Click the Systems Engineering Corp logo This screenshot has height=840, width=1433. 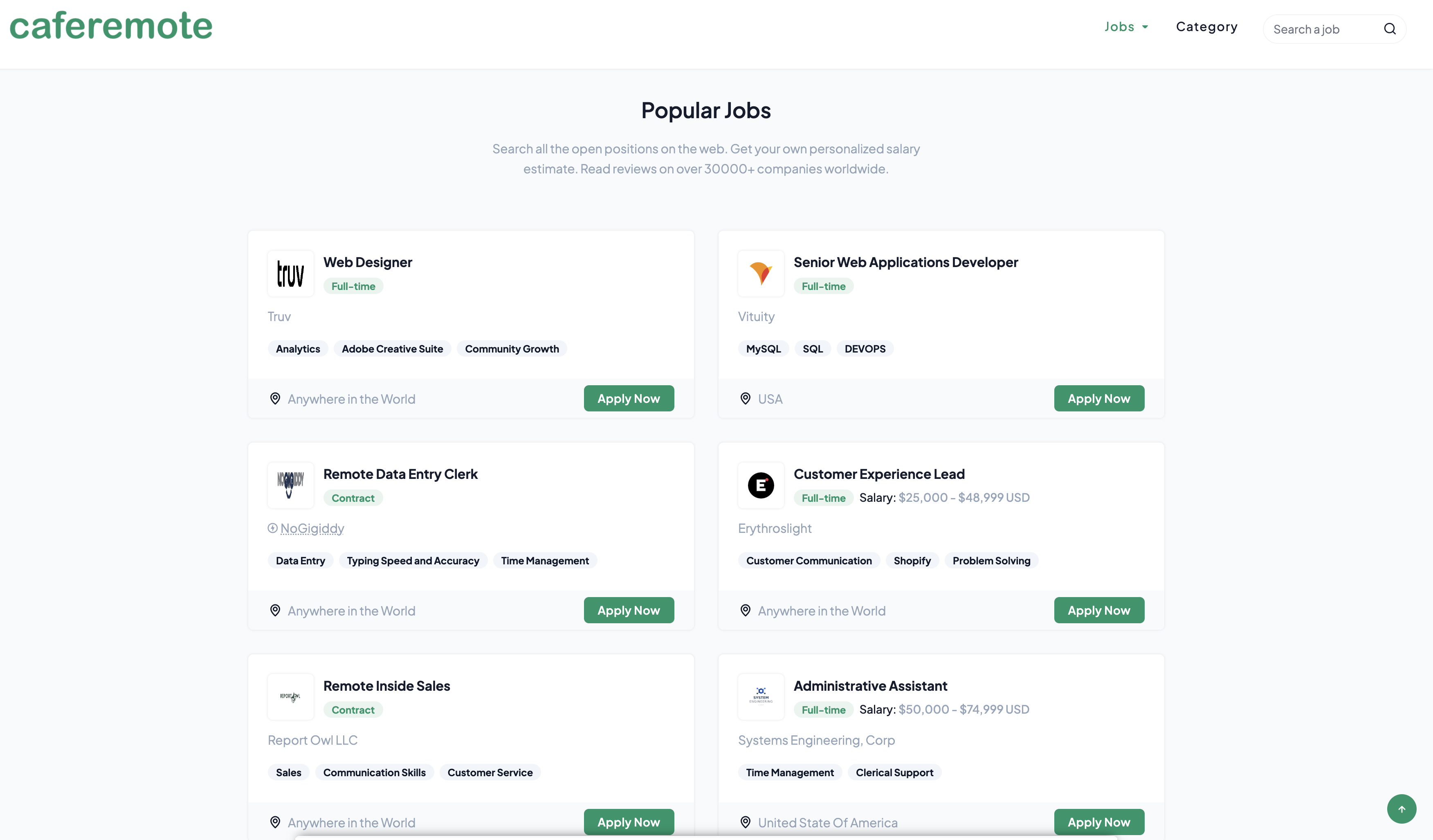(x=760, y=697)
